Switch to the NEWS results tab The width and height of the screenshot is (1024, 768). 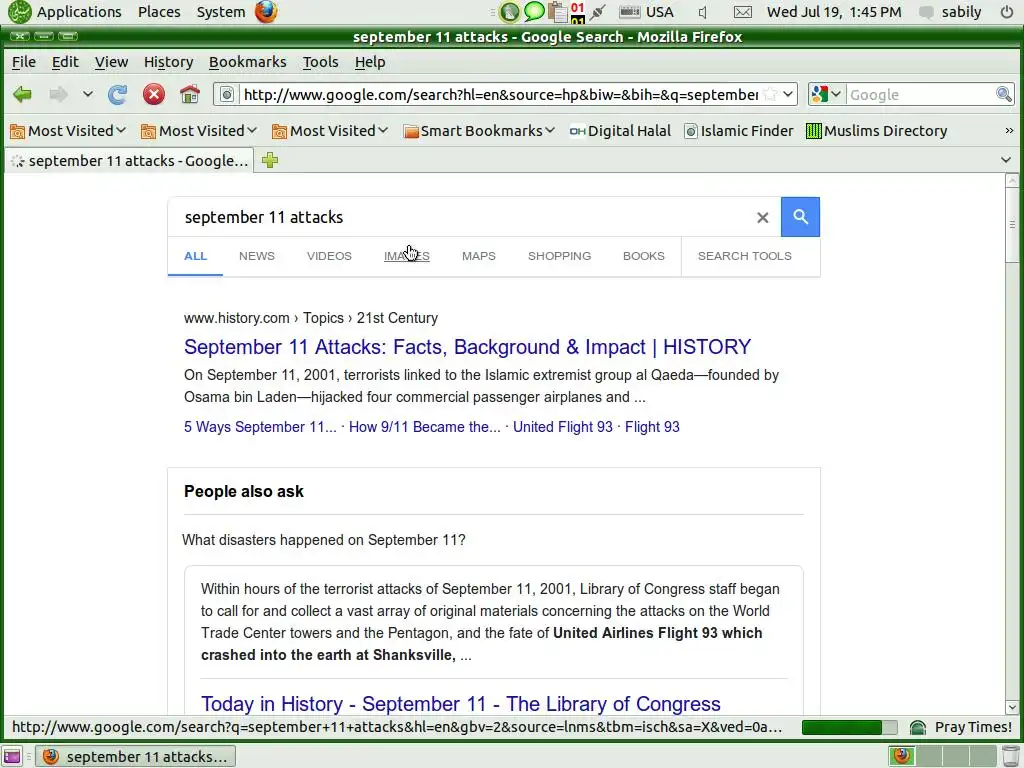tap(257, 256)
